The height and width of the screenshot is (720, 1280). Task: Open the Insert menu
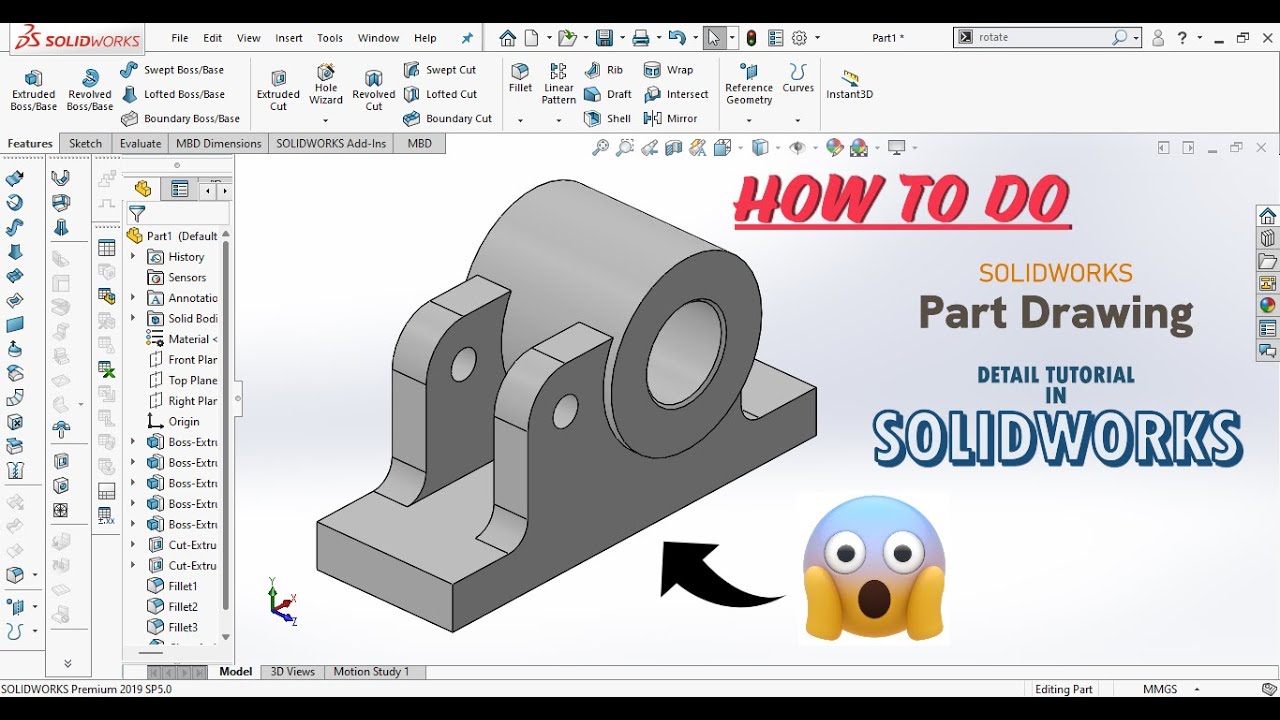click(x=289, y=38)
